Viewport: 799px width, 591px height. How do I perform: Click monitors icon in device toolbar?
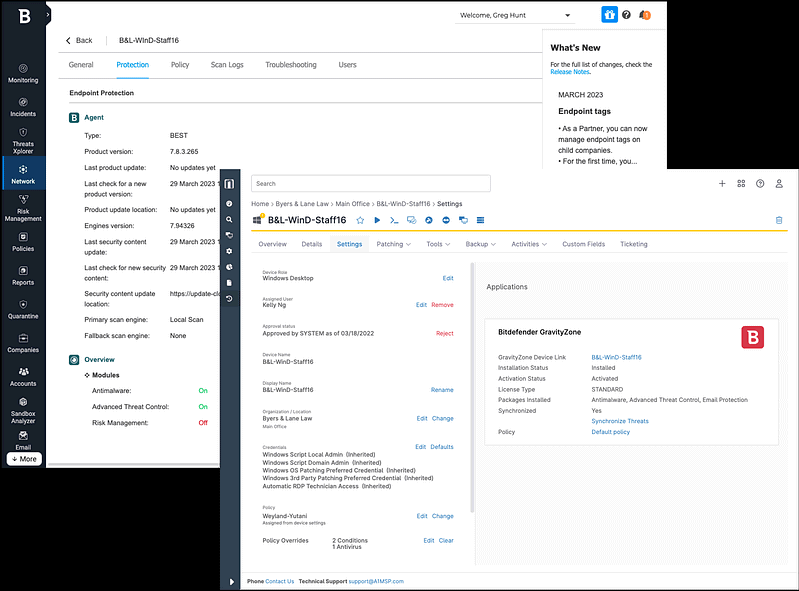pyautogui.click(x=463, y=220)
